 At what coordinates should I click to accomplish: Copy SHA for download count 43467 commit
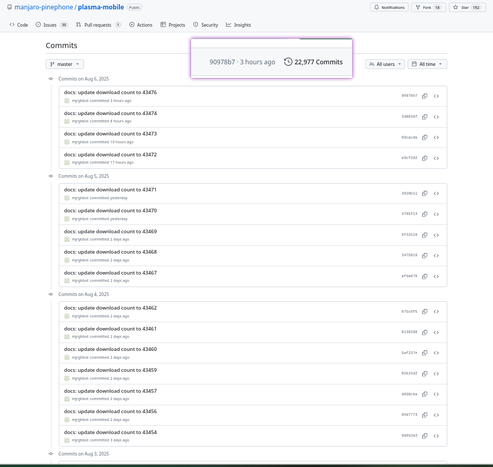click(425, 276)
